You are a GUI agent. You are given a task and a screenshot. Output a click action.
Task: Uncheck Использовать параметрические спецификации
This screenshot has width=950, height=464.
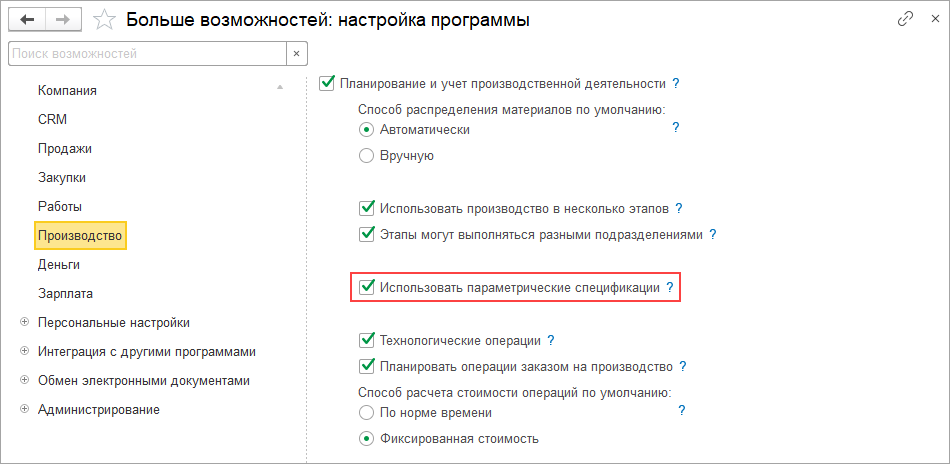click(367, 287)
